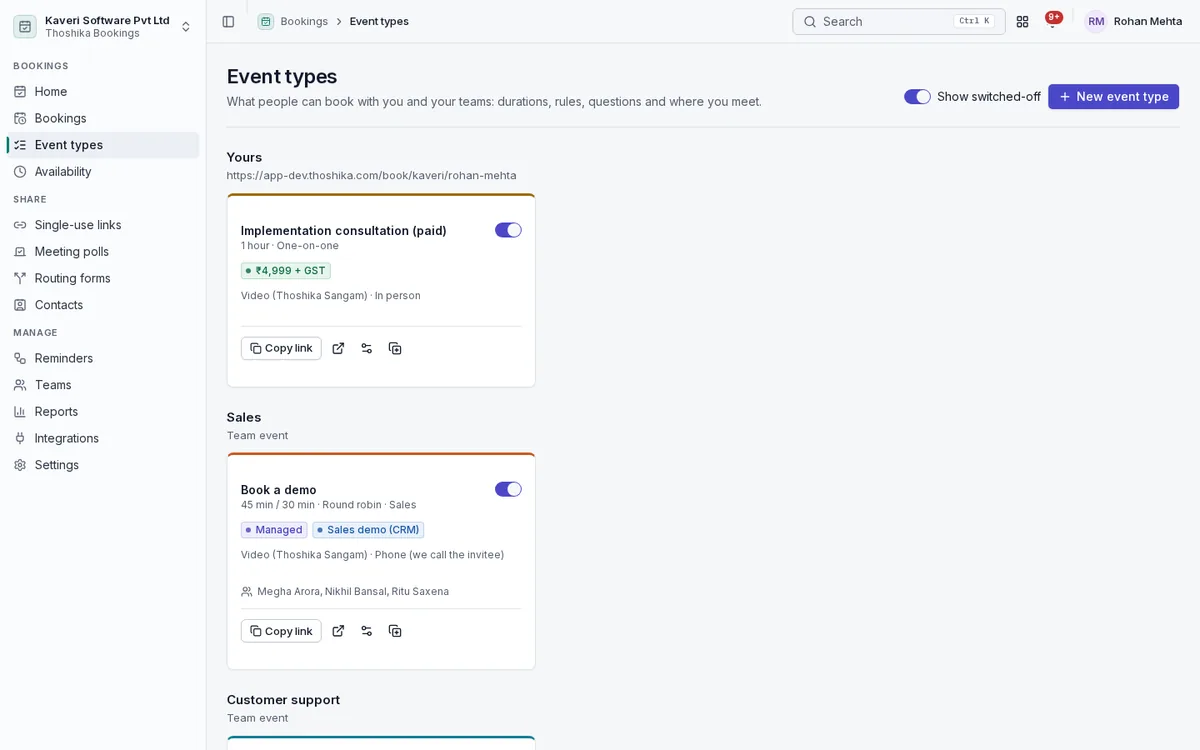This screenshot has width=1200, height=750.
Task: Click the Bookings sidebar icon
Action: coord(20,118)
